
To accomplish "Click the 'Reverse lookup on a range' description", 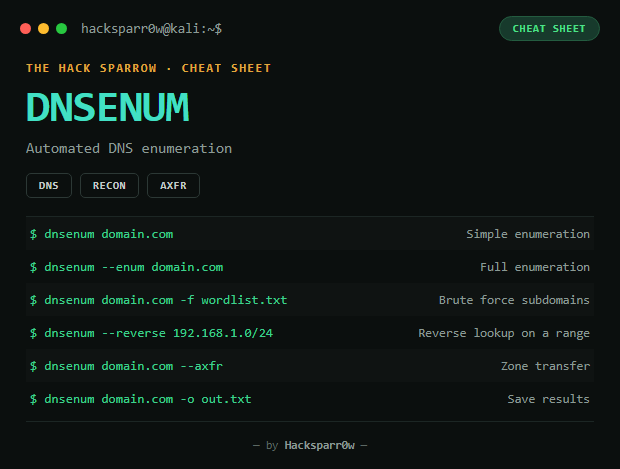I will pyautogui.click(x=504, y=333).
